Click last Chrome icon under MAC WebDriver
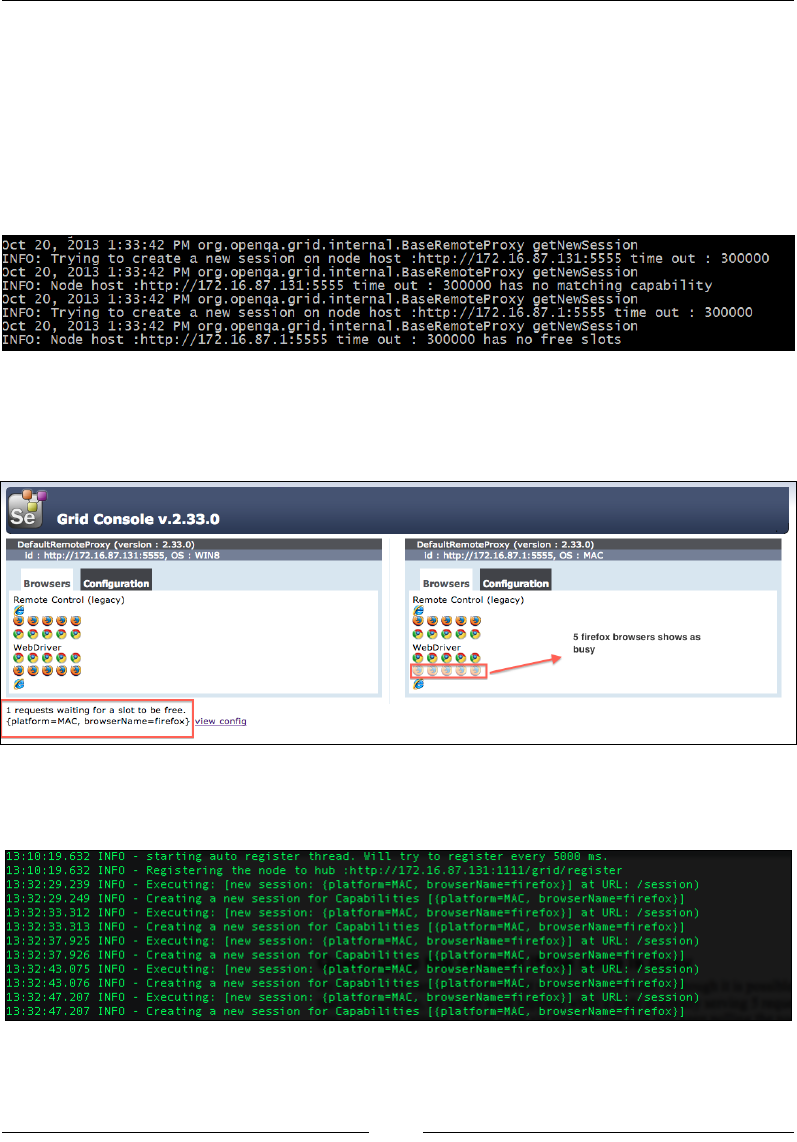Image resolution: width=797 pixels, height=1142 pixels. pyautogui.click(x=475, y=658)
